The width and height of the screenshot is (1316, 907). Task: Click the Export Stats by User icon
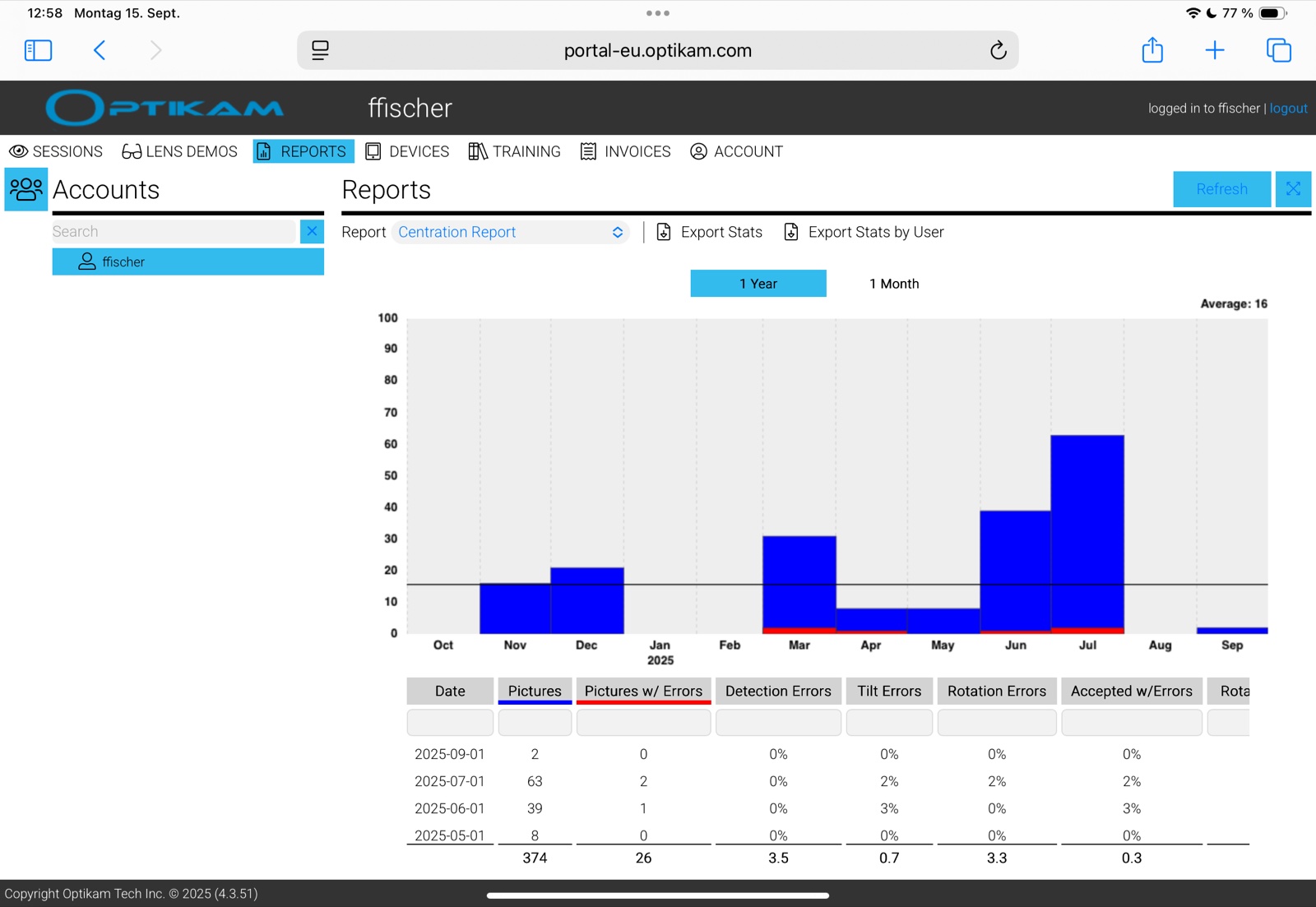tap(791, 232)
